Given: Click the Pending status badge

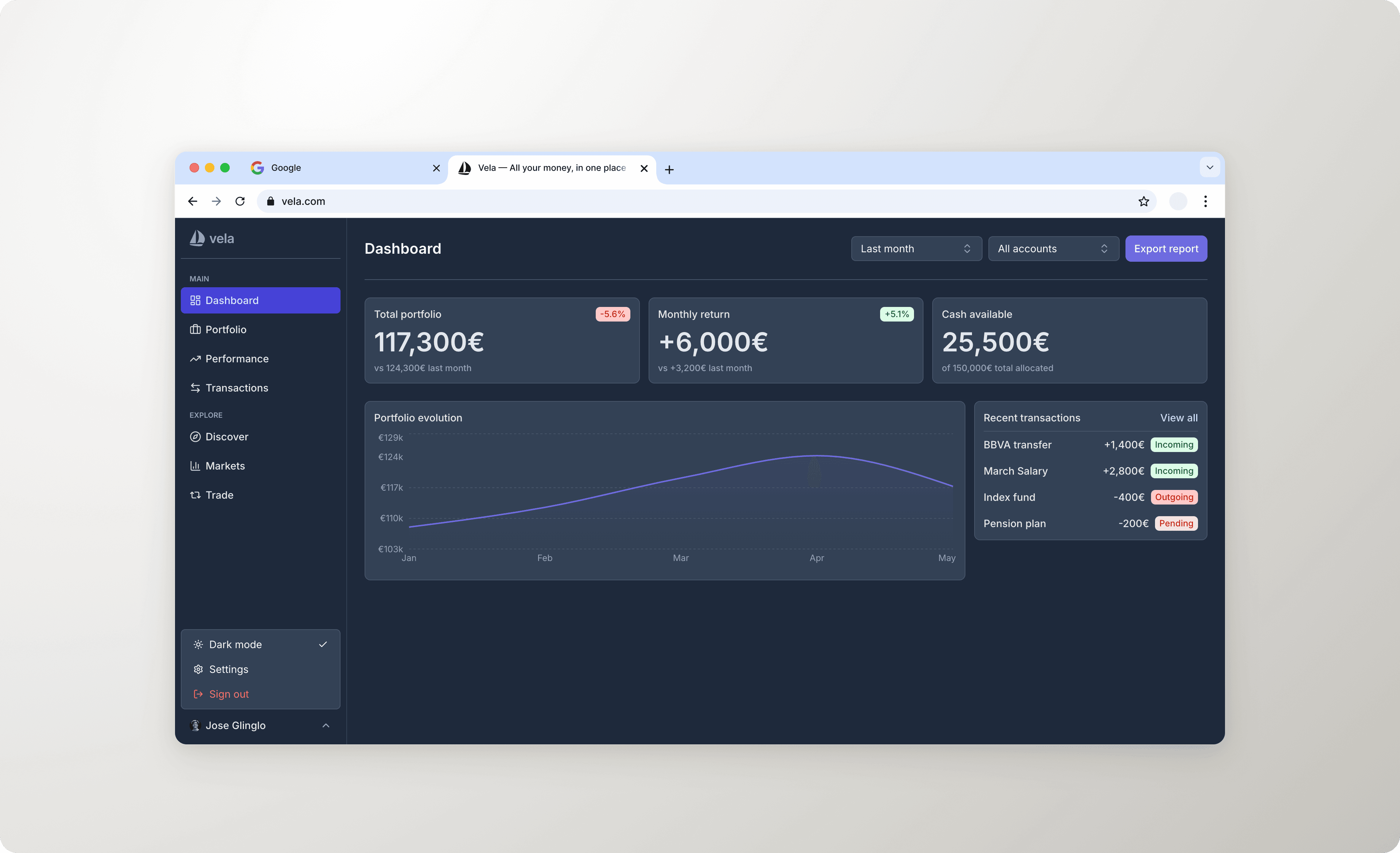Looking at the screenshot, I should (x=1176, y=523).
